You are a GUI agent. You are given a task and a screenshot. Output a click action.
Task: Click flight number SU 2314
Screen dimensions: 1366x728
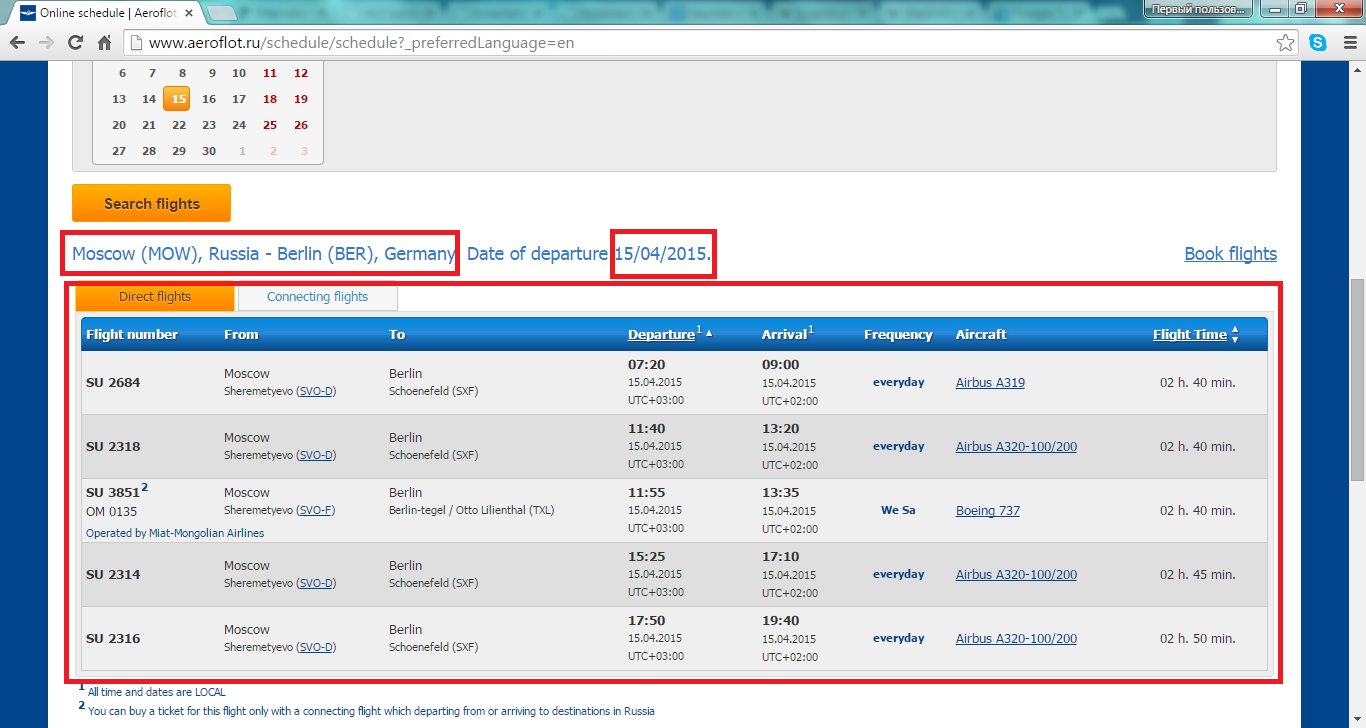113,574
